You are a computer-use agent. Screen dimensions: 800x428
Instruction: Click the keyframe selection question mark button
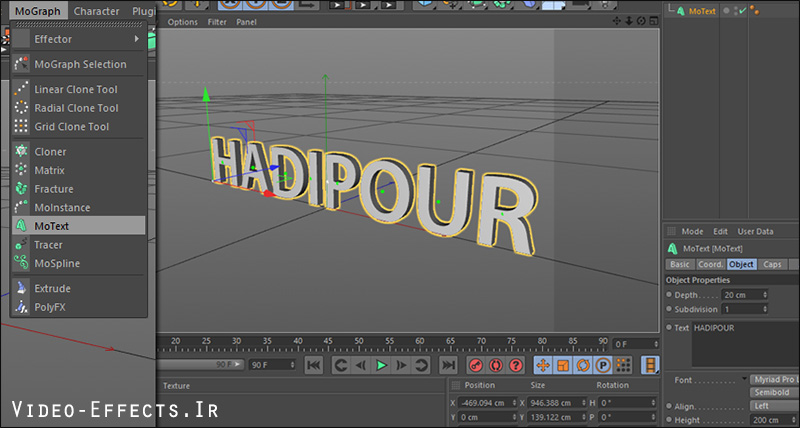(516, 365)
